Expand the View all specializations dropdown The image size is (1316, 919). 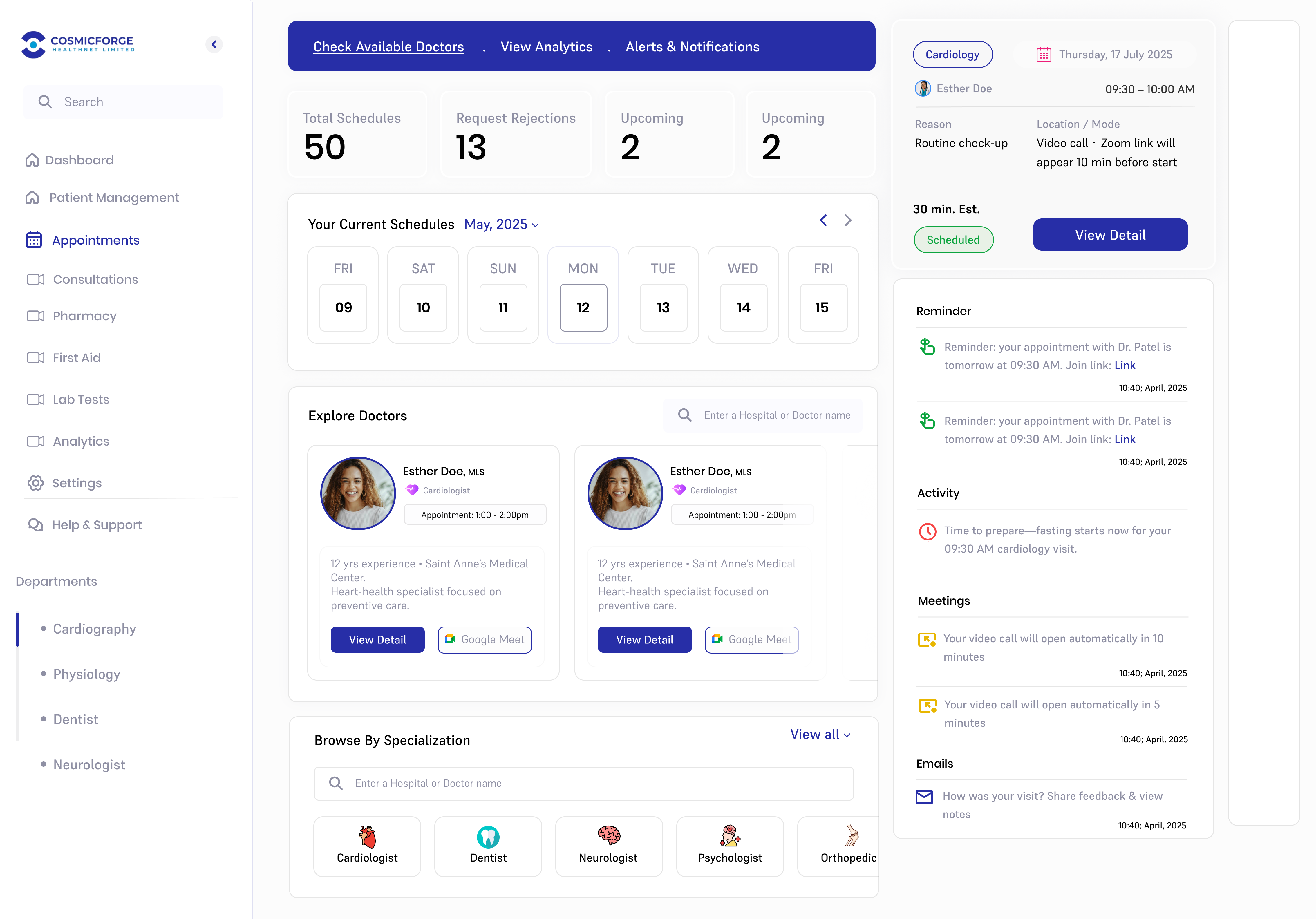click(820, 735)
